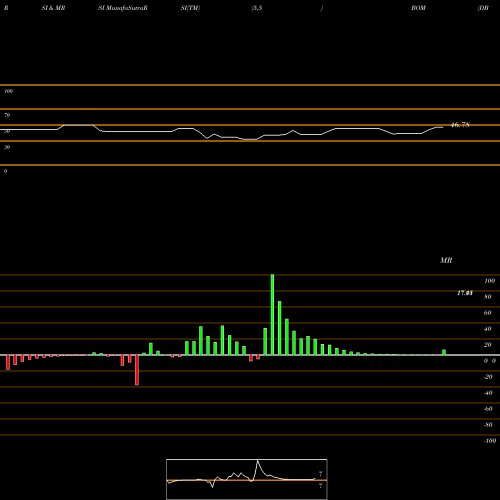
Task: Click the 70 level label on RSI axis
Action: pyautogui.click(x=7, y=115)
